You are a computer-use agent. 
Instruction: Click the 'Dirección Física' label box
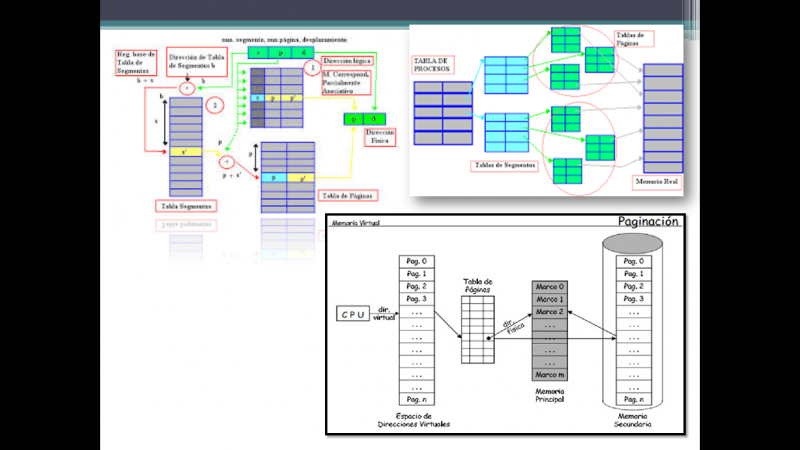[x=379, y=136]
